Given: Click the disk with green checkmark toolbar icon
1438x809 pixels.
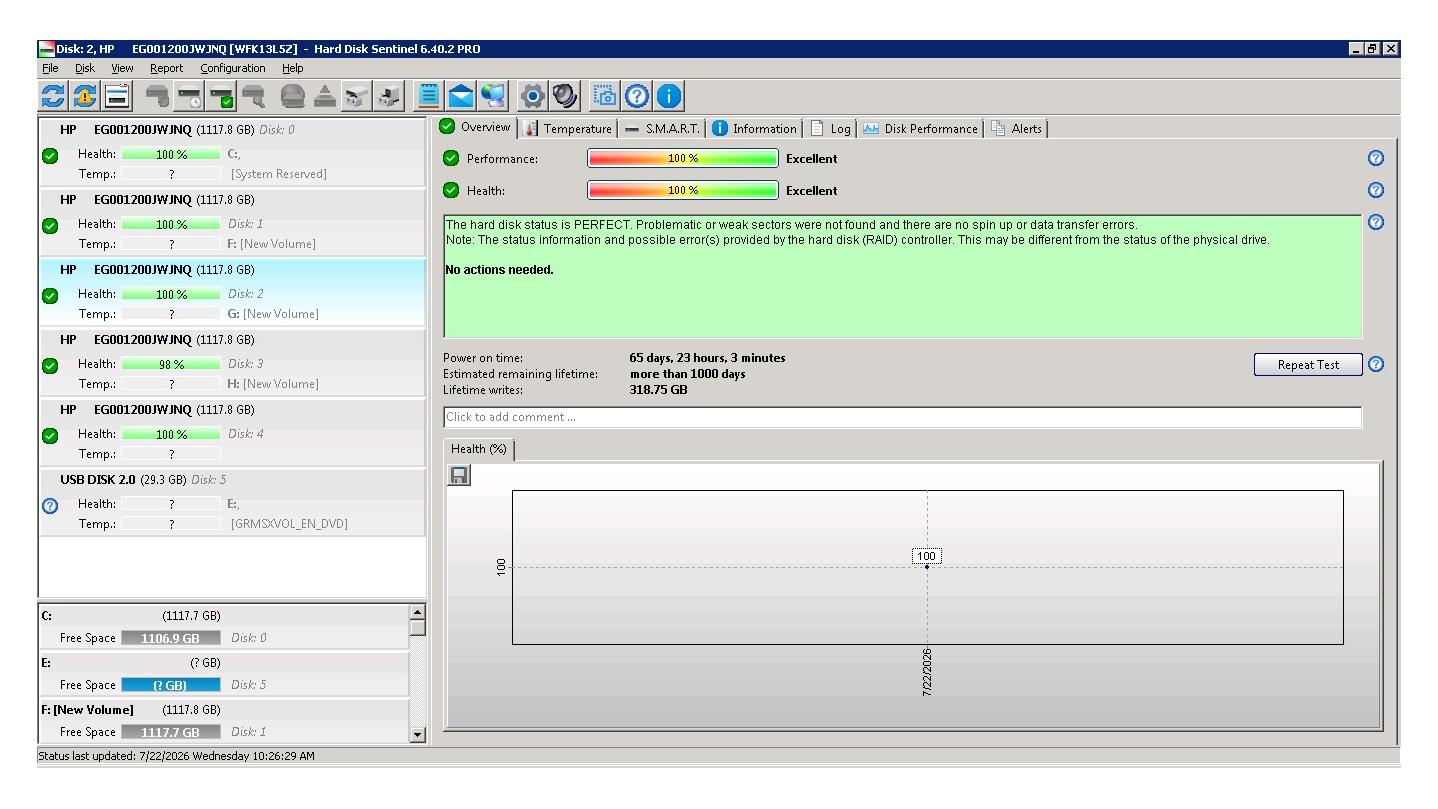Looking at the screenshot, I should 222,96.
